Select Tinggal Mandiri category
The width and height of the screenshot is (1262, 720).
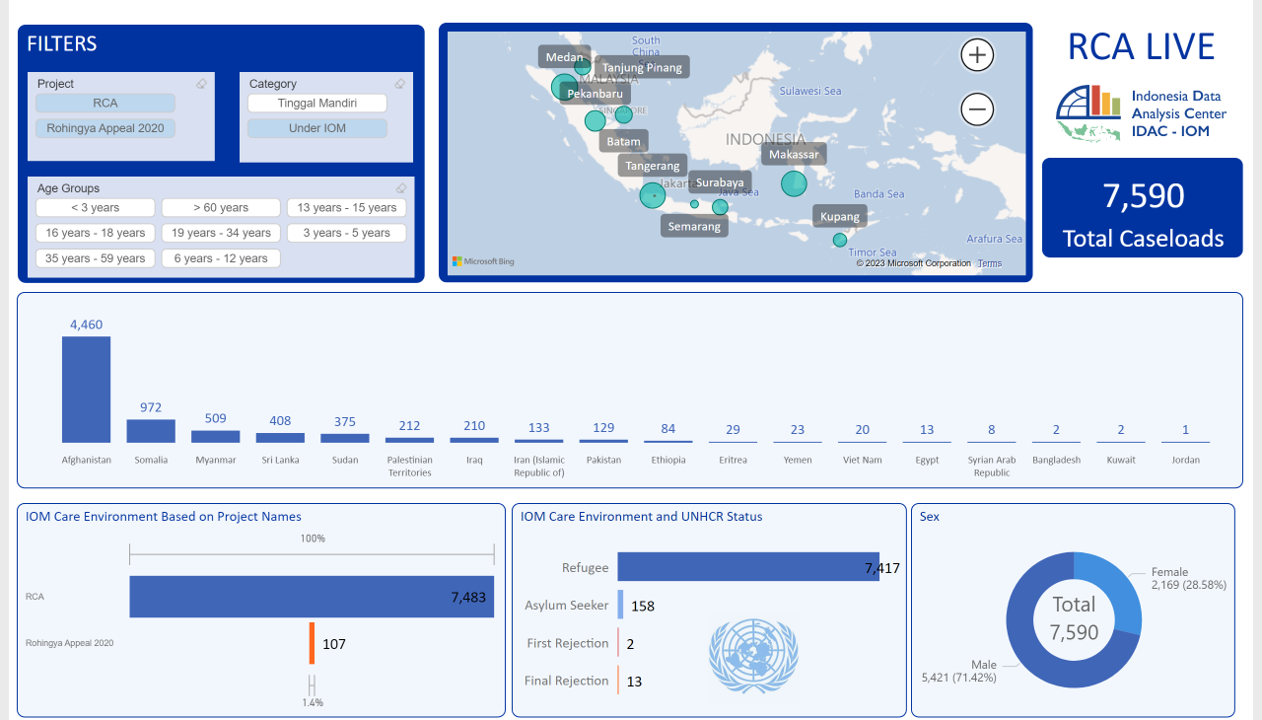317,103
